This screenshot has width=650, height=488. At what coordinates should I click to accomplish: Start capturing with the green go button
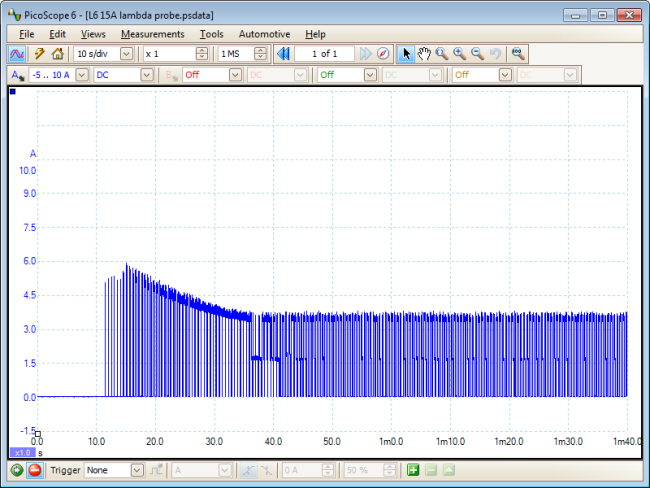click(17, 470)
